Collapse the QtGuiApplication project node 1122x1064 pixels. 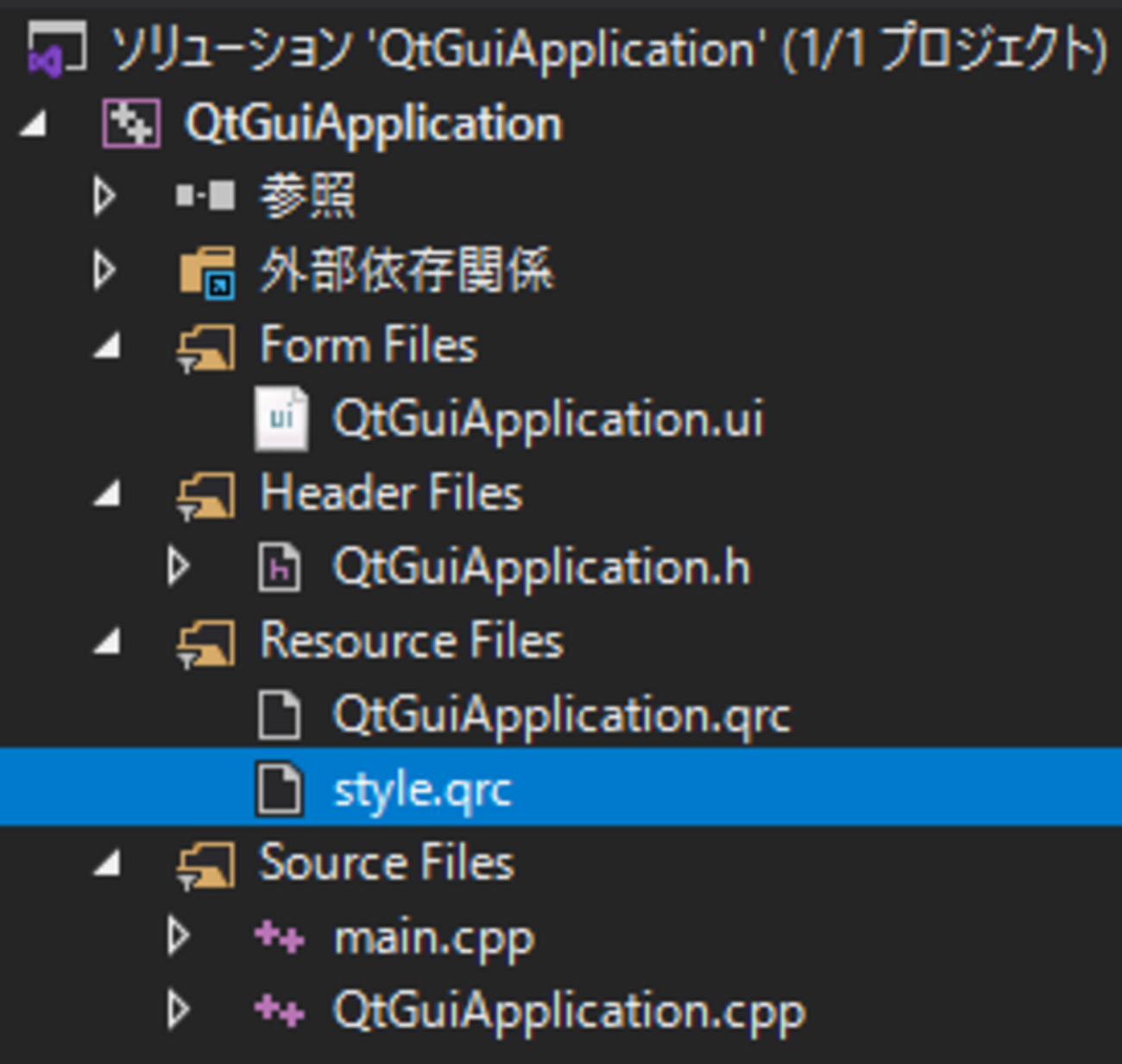(x=34, y=125)
